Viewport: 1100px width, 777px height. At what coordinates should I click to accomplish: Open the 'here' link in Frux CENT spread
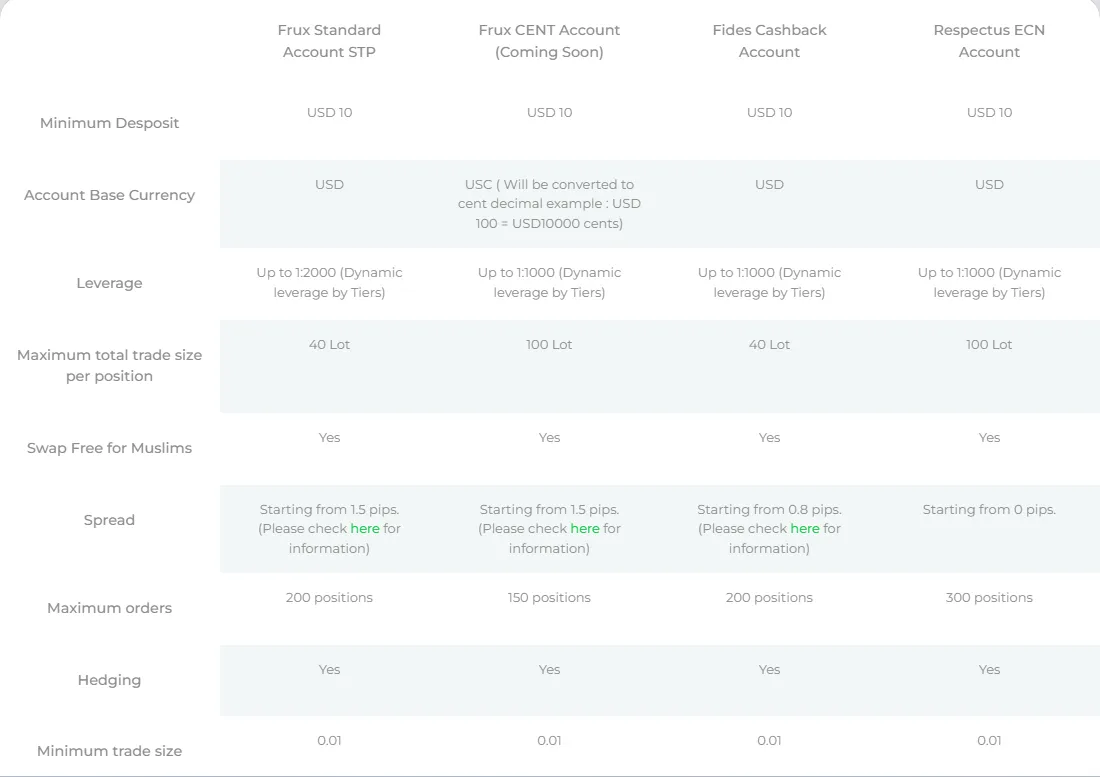(x=585, y=529)
